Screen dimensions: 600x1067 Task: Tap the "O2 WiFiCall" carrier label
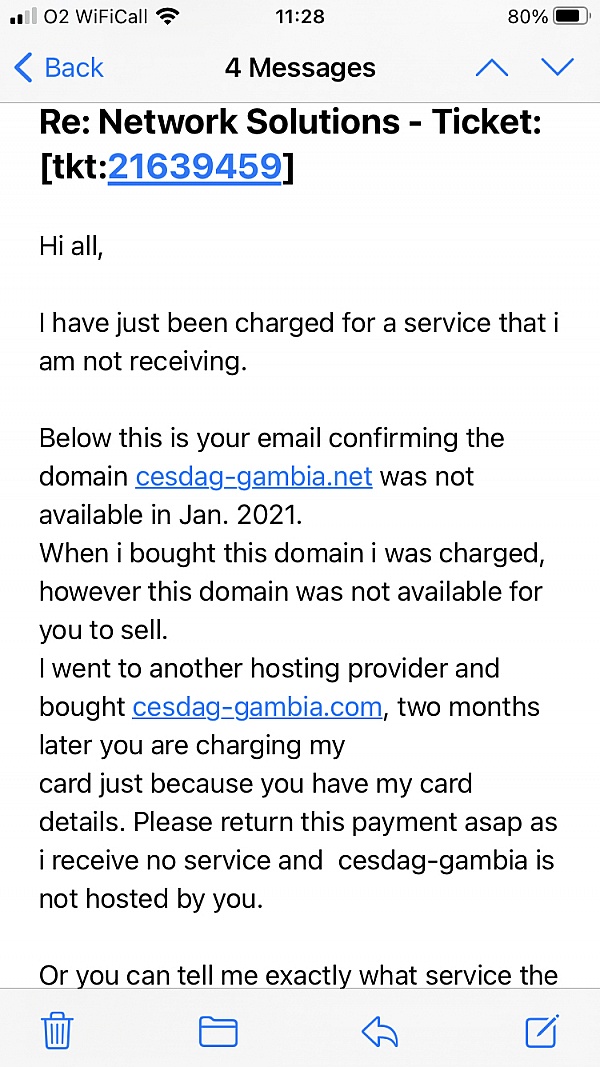click(97, 17)
